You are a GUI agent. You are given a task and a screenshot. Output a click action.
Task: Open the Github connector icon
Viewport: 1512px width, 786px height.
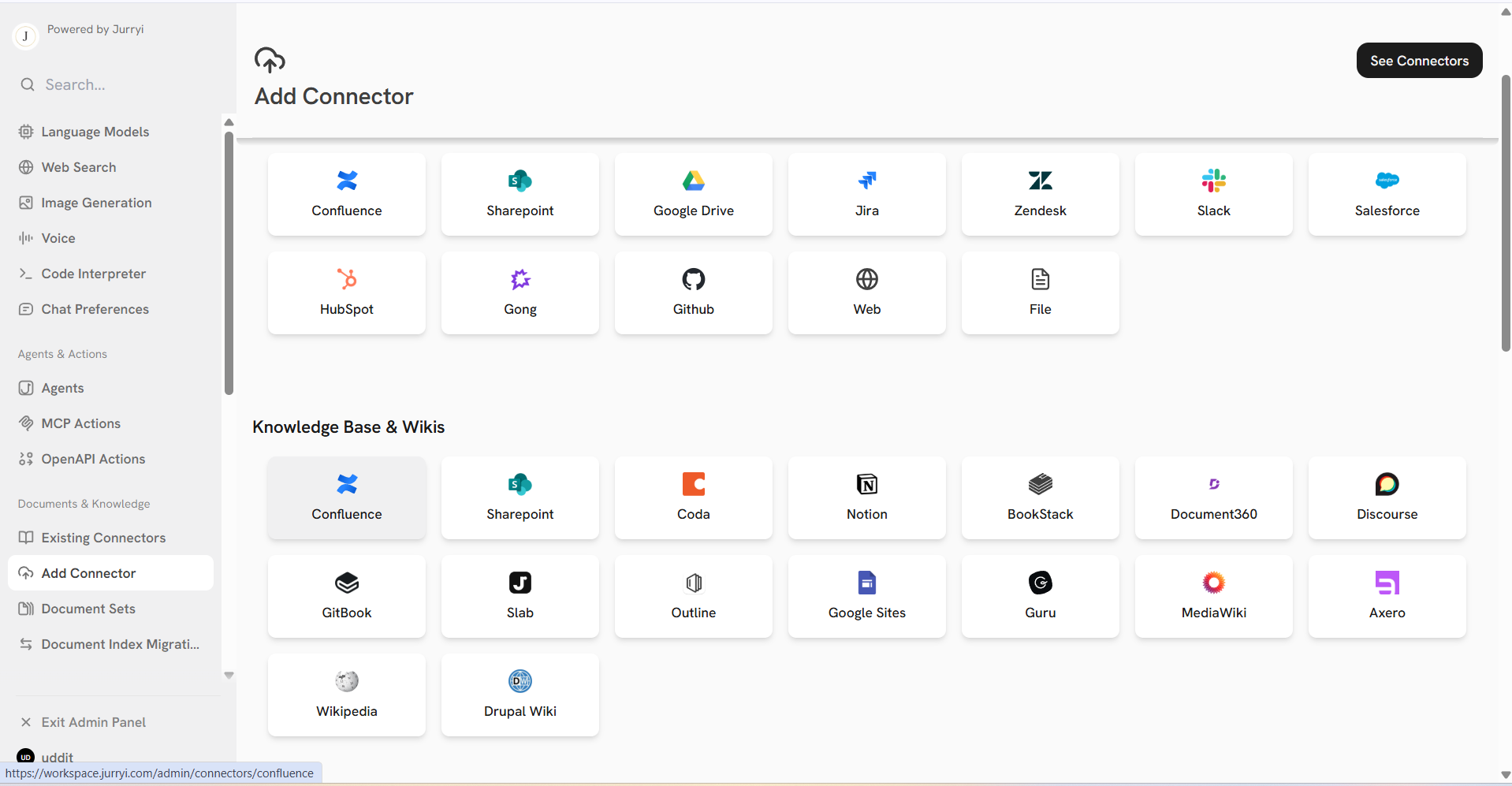[x=694, y=279]
